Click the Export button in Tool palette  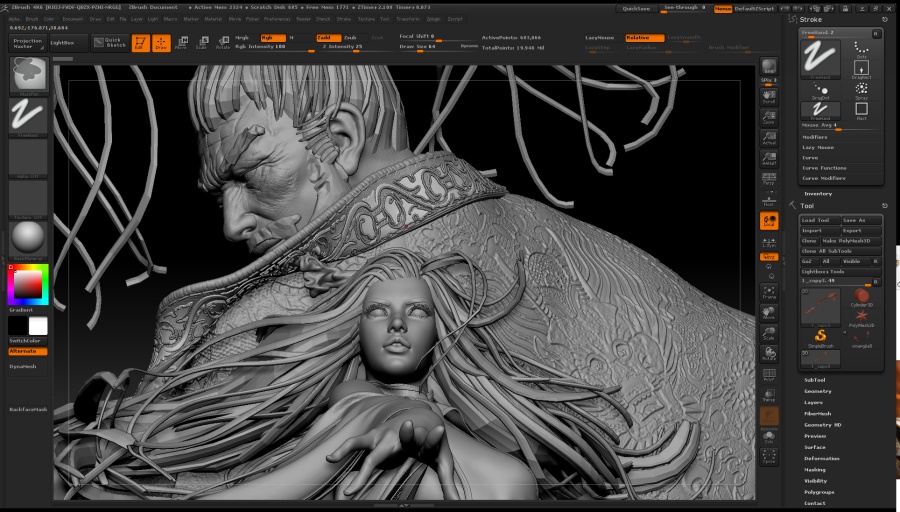click(x=861, y=231)
